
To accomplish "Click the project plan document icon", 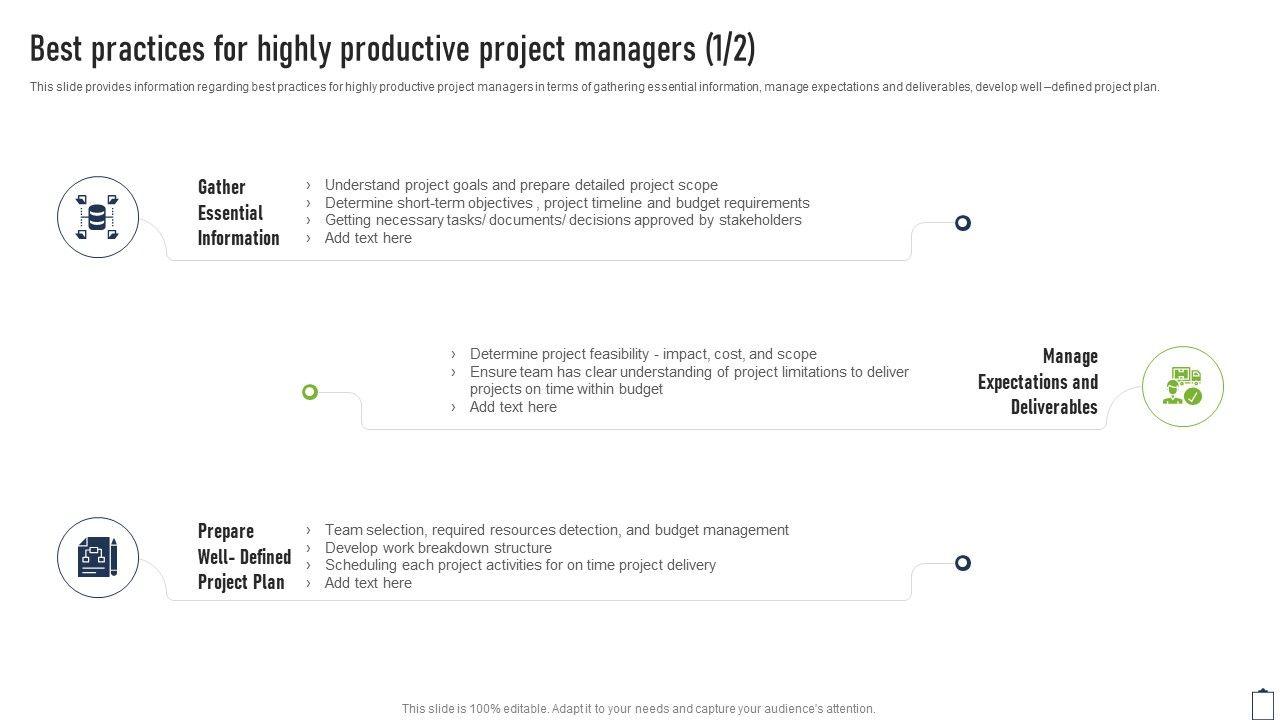I will (98, 558).
